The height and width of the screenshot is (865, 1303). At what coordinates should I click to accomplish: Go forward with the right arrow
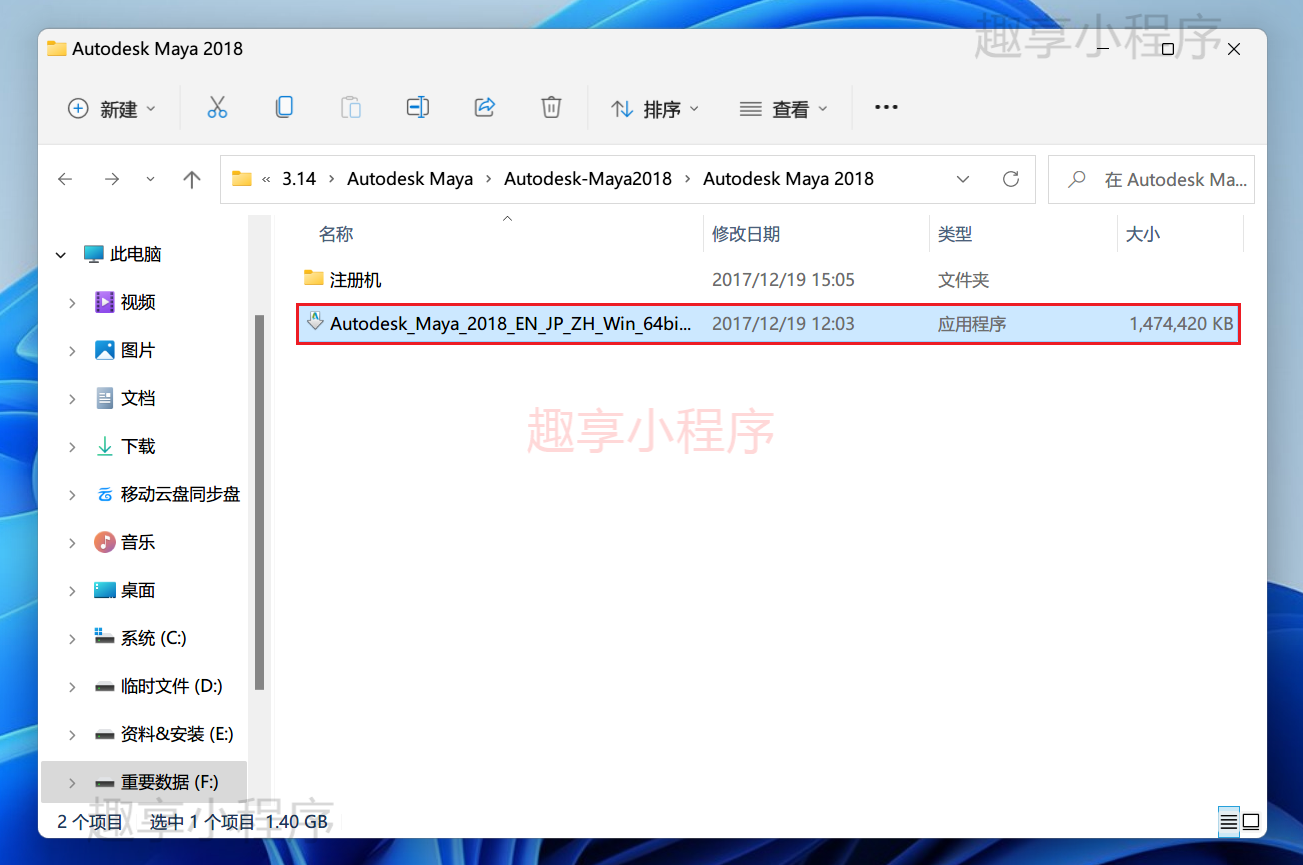pyautogui.click(x=112, y=179)
